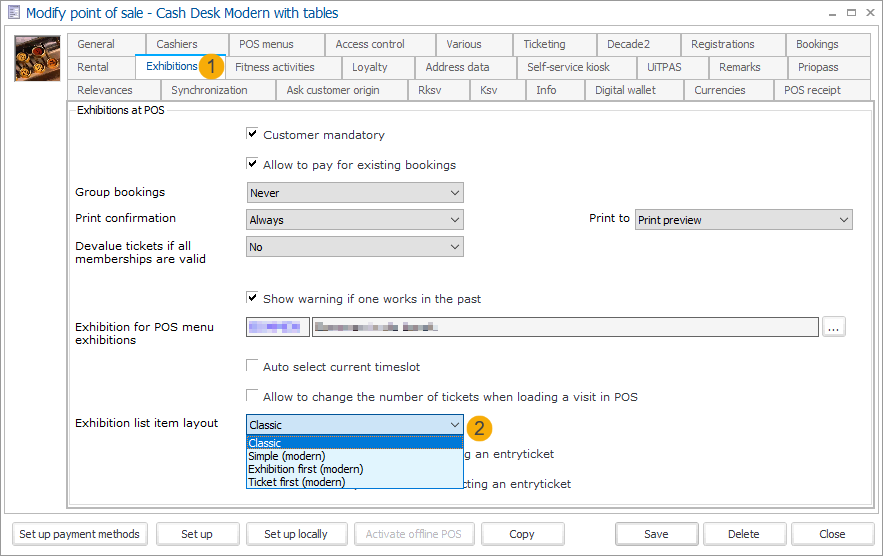Click the window document icon in title bar
Image resolution: width=883 pixels, height=556 pixels.
[12, 13]
